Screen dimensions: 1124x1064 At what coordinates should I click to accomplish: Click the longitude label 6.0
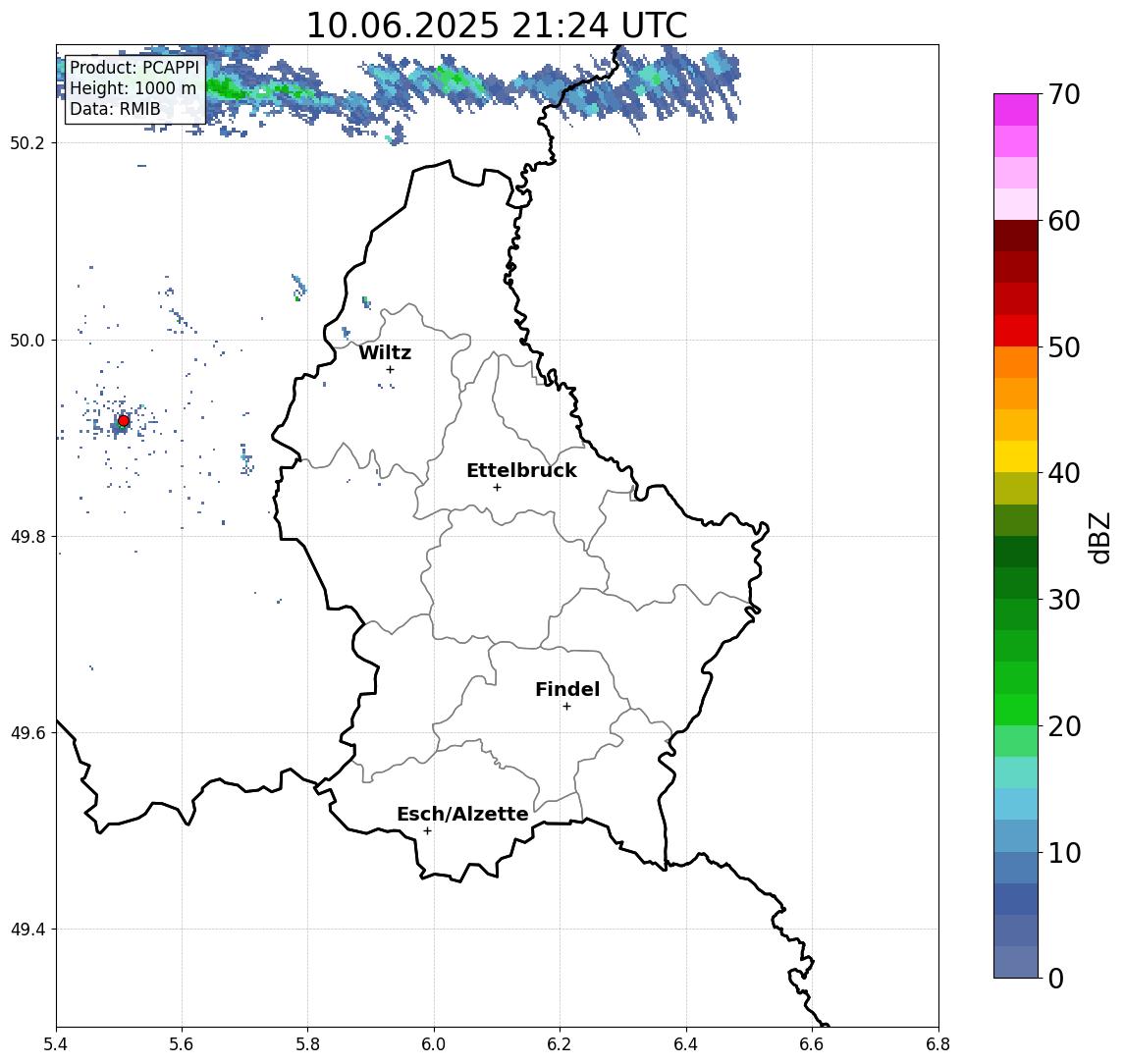(435, 1044)
